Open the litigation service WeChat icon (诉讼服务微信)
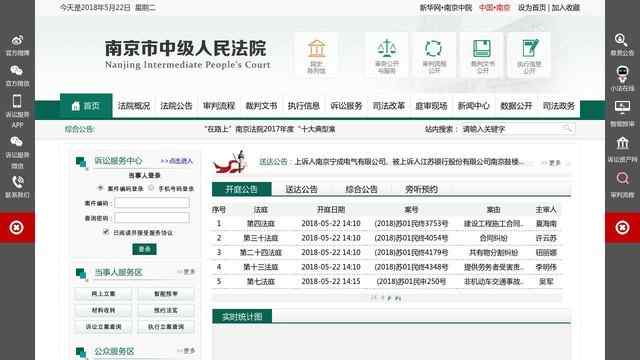Image resolution: width=640 pixels, height=360 pixels. [17, 142]
